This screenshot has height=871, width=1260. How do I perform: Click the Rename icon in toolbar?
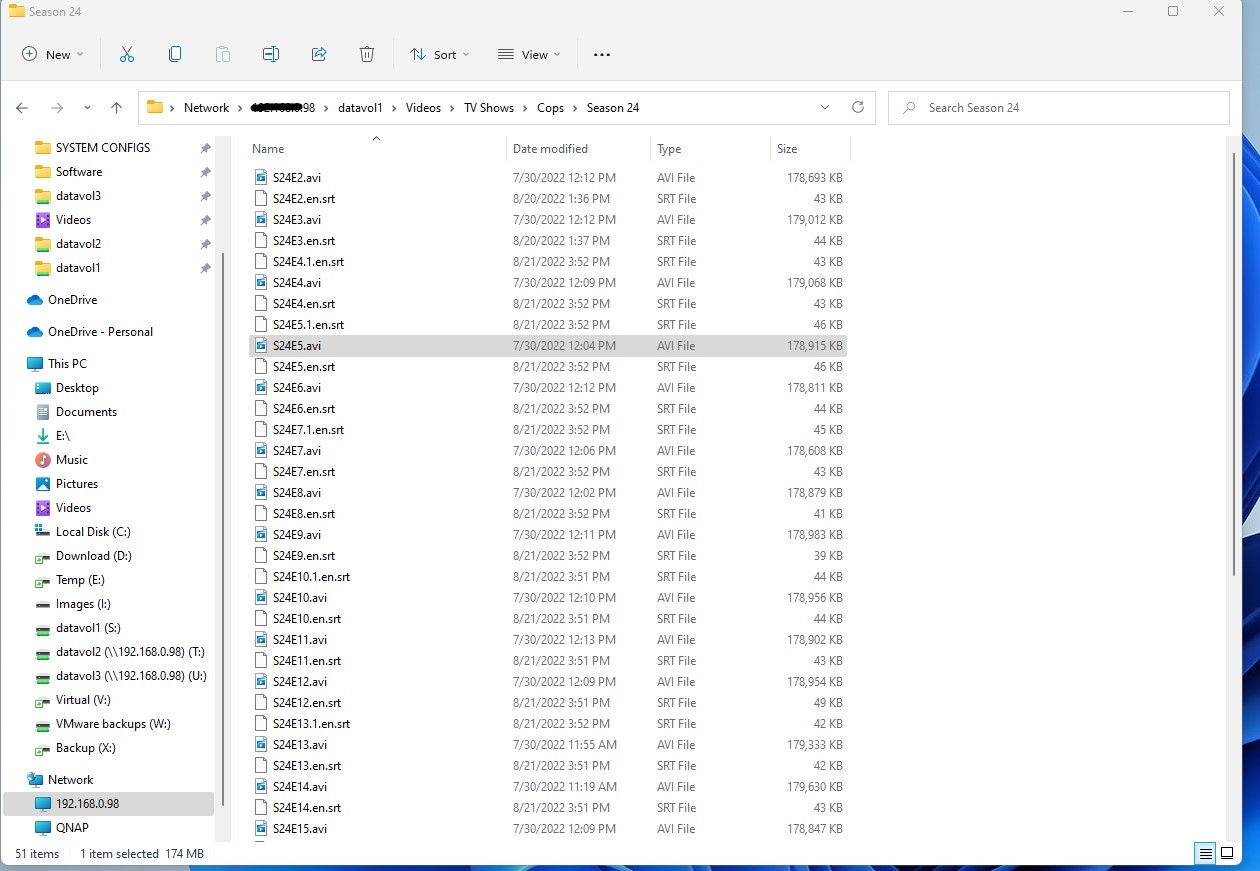tap(271, 55)
